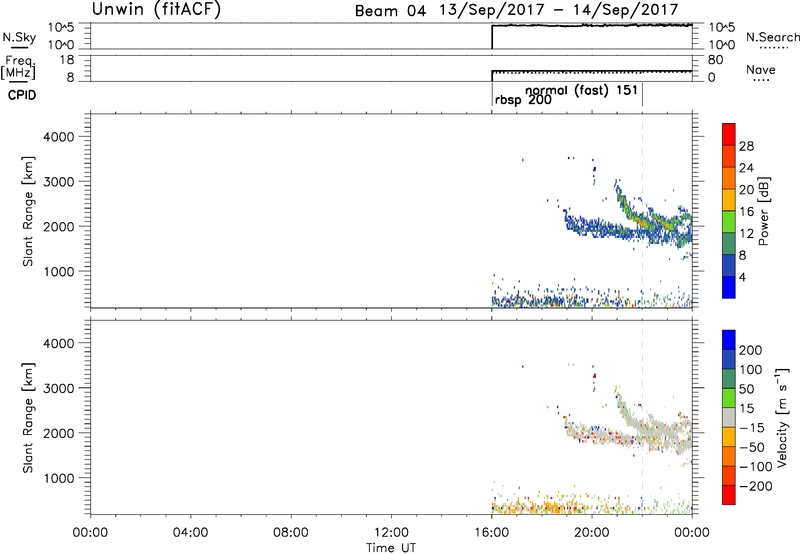800x554 pixels.
Task: Click the '80' Nave axis value
Action: point(716,60)
